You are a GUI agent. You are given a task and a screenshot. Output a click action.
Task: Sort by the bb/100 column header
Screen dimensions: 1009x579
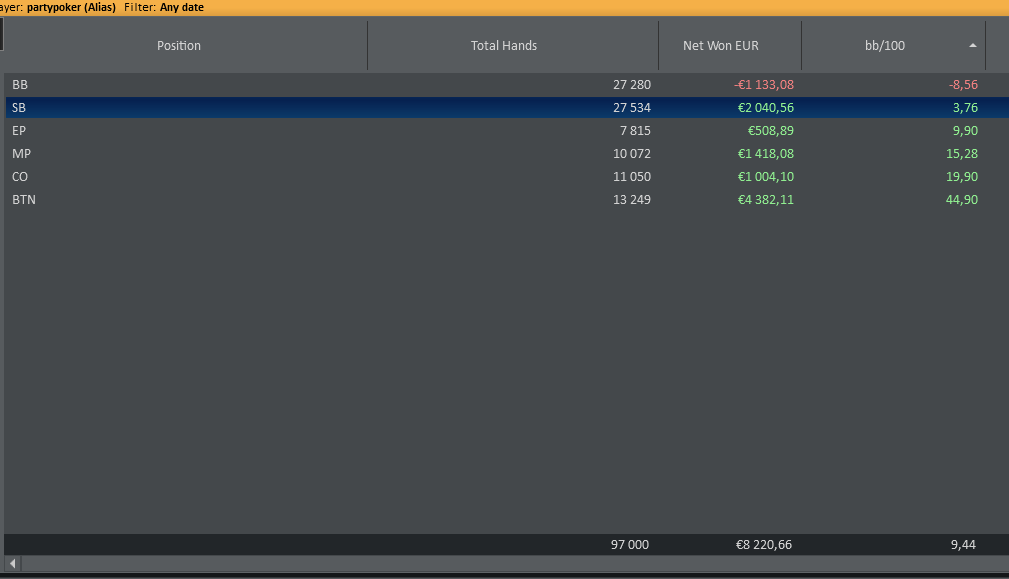(893, 46)
